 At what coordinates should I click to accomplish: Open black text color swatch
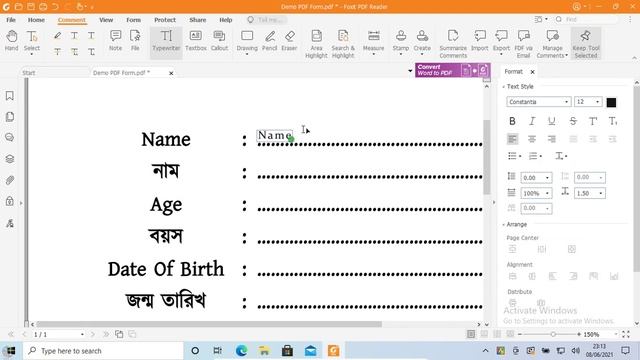pyautogui.click(x=611, y=102)
